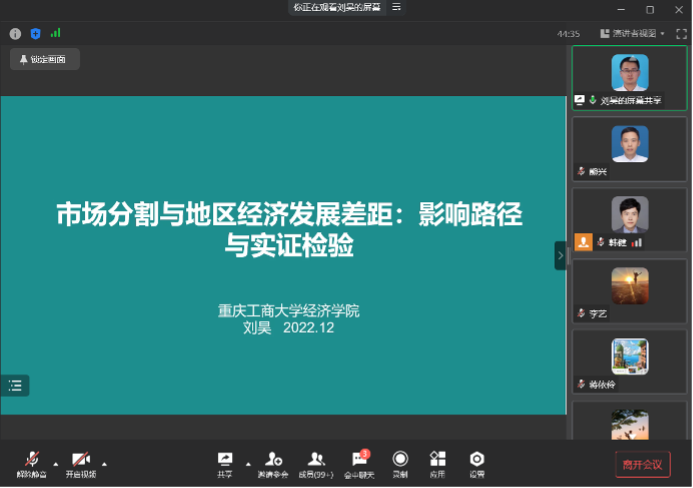Click the meeting info icon
Viewport: 693px width, 488px height.
[x=15, y=33]
